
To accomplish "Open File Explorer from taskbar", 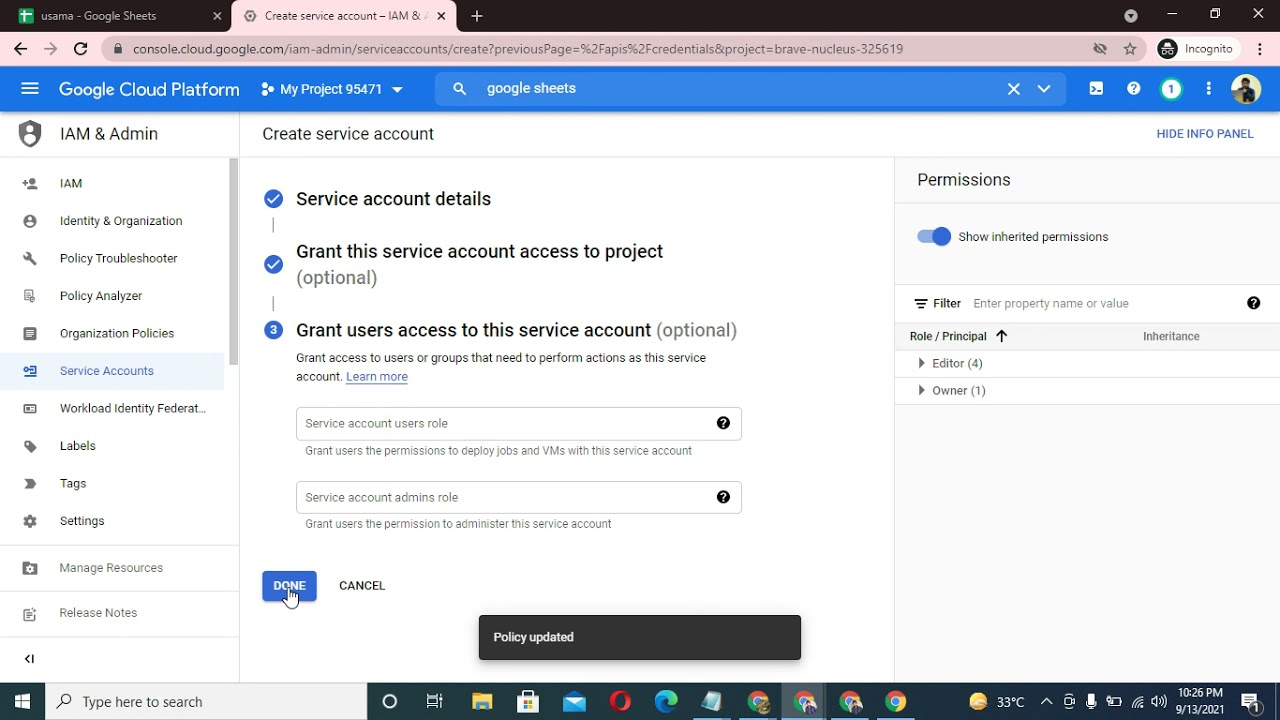I will tap(482, 701).
